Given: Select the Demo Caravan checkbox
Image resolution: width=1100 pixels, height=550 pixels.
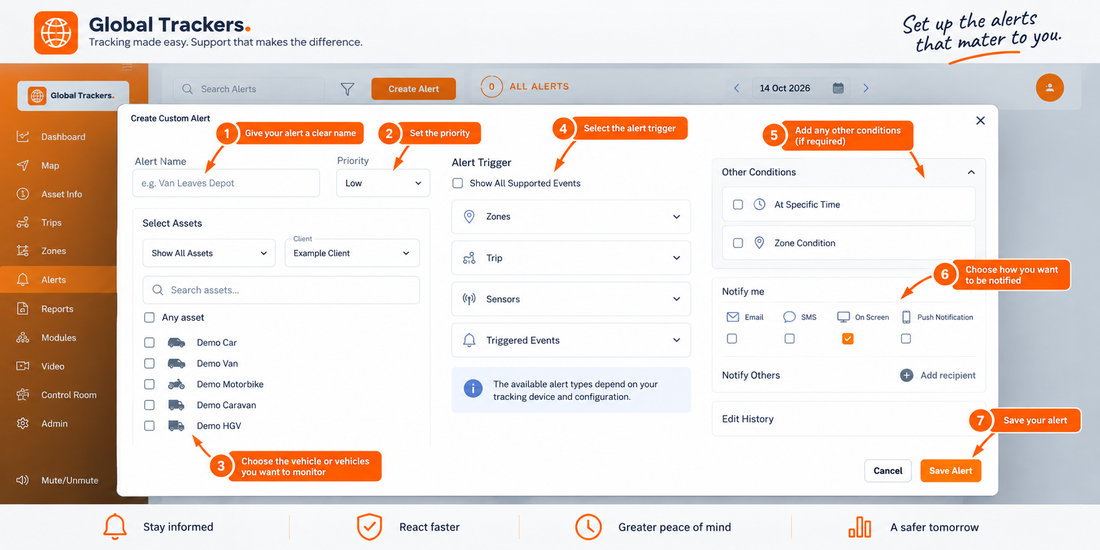Looking at the screenshot, I should point(149,405).
